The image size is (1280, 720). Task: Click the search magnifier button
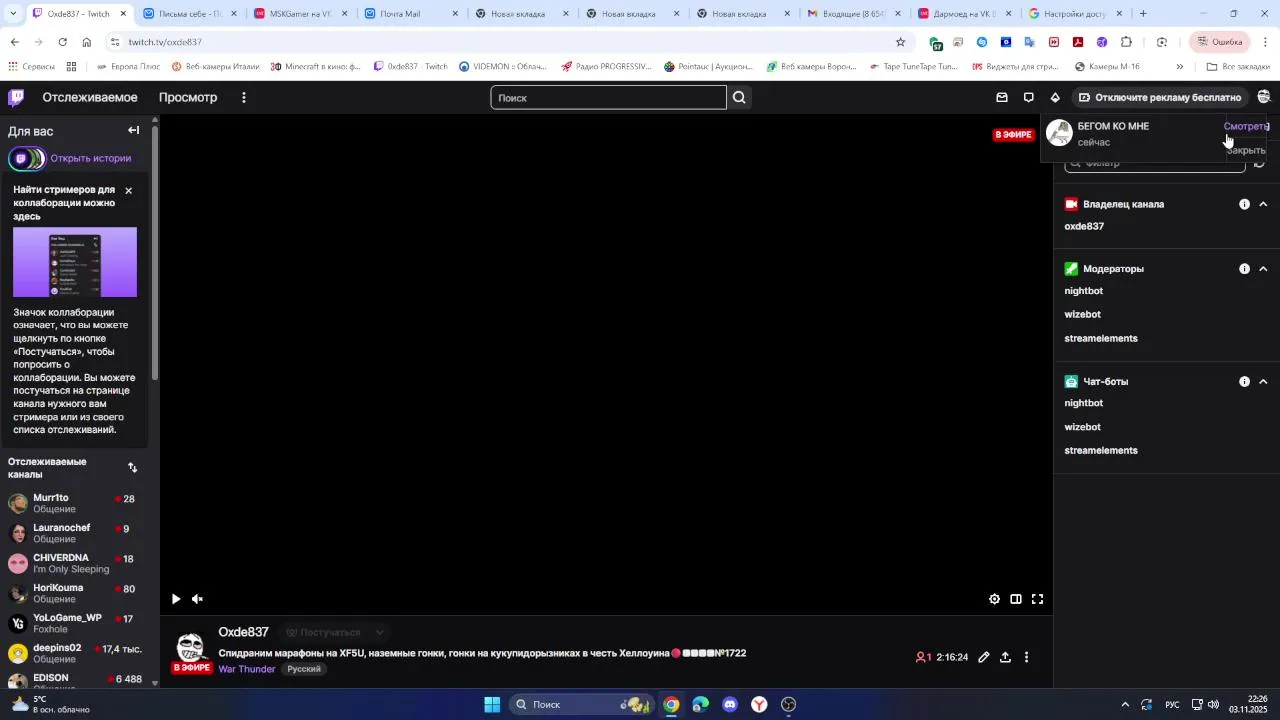pos(739,97)
